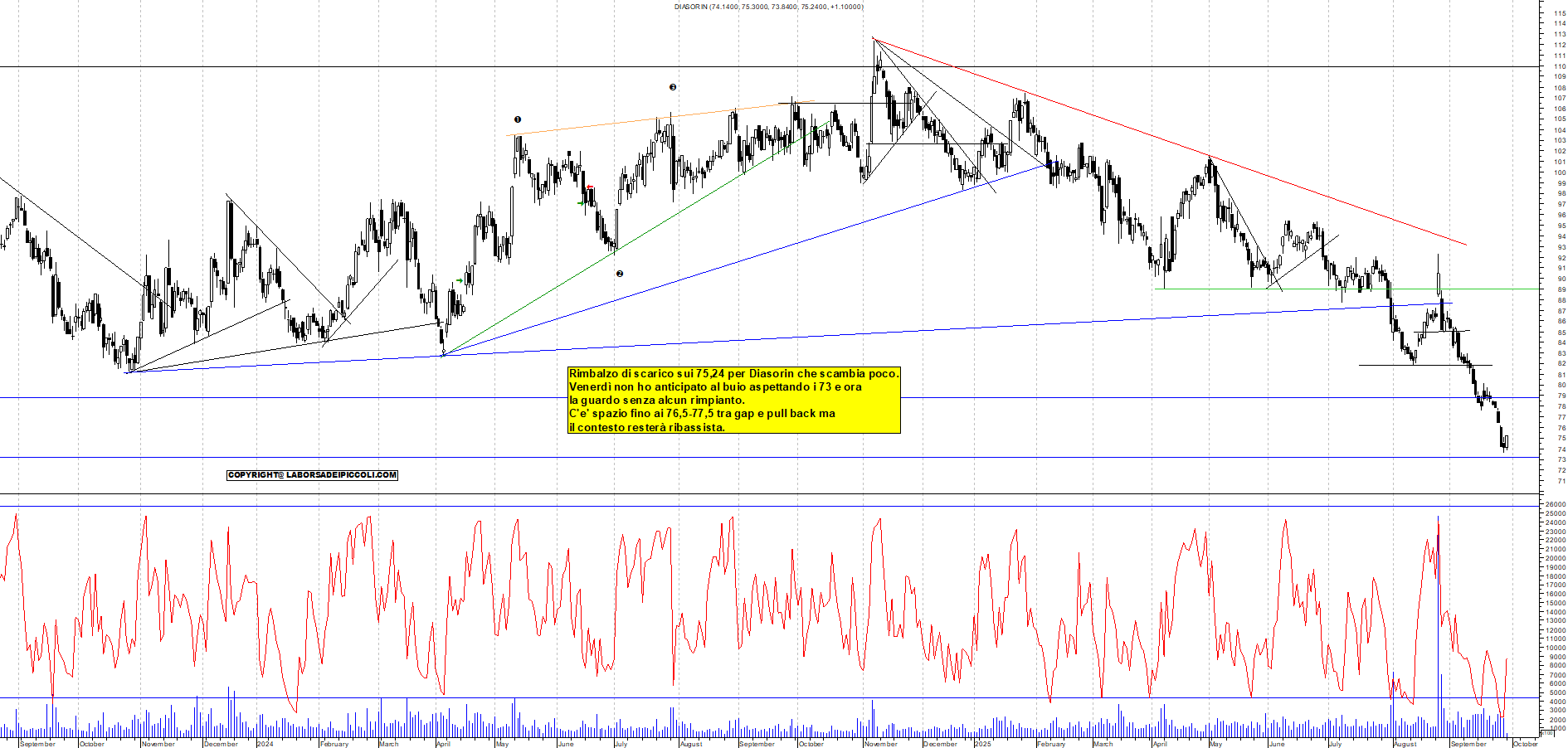This screenshot has height=748, width=1568.
Task: Select the red left-pointing arrow marker
Action: 589,188
